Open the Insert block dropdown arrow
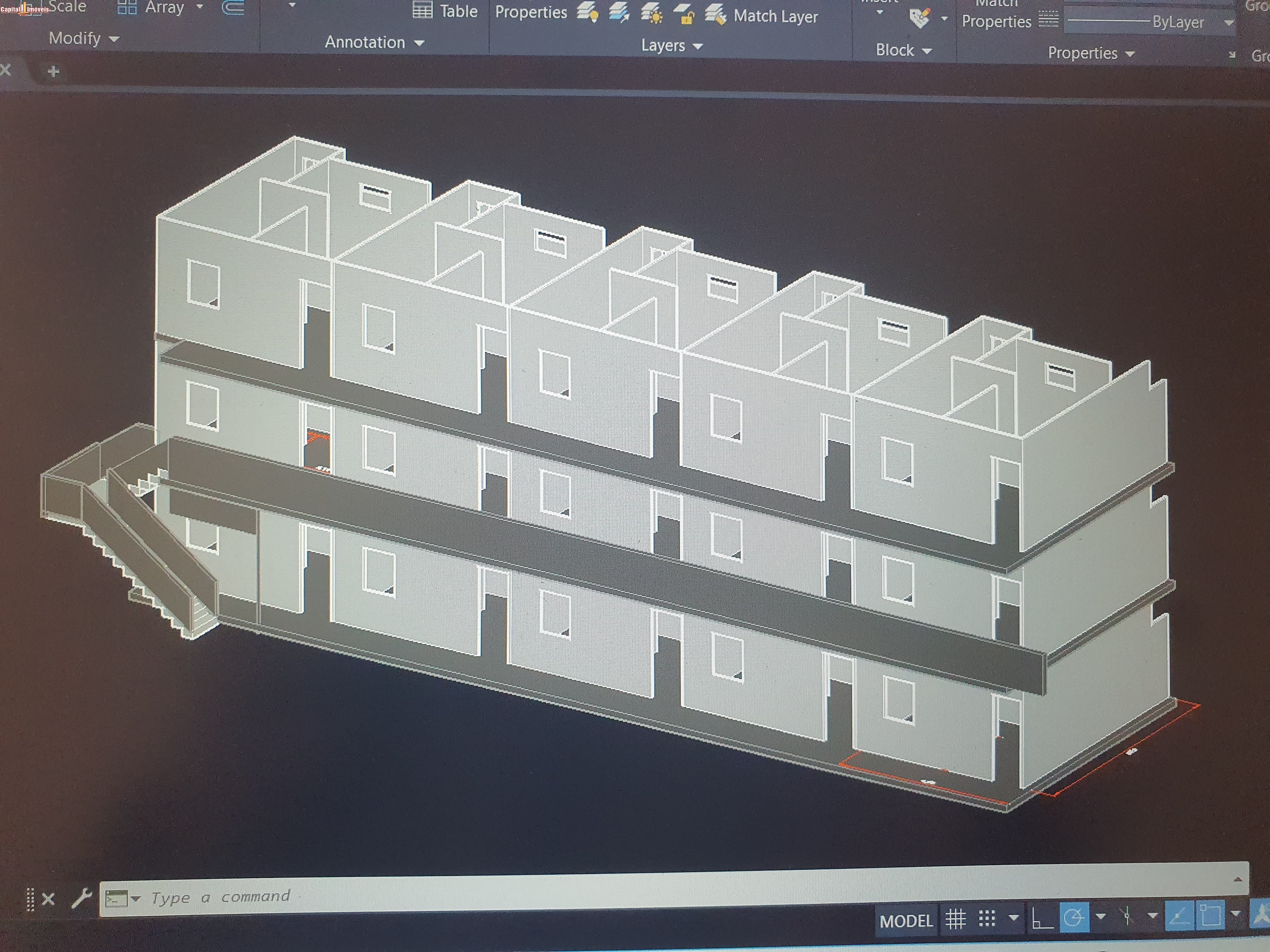The height and width of the screenshot is (952, 1270). (880, 12)
